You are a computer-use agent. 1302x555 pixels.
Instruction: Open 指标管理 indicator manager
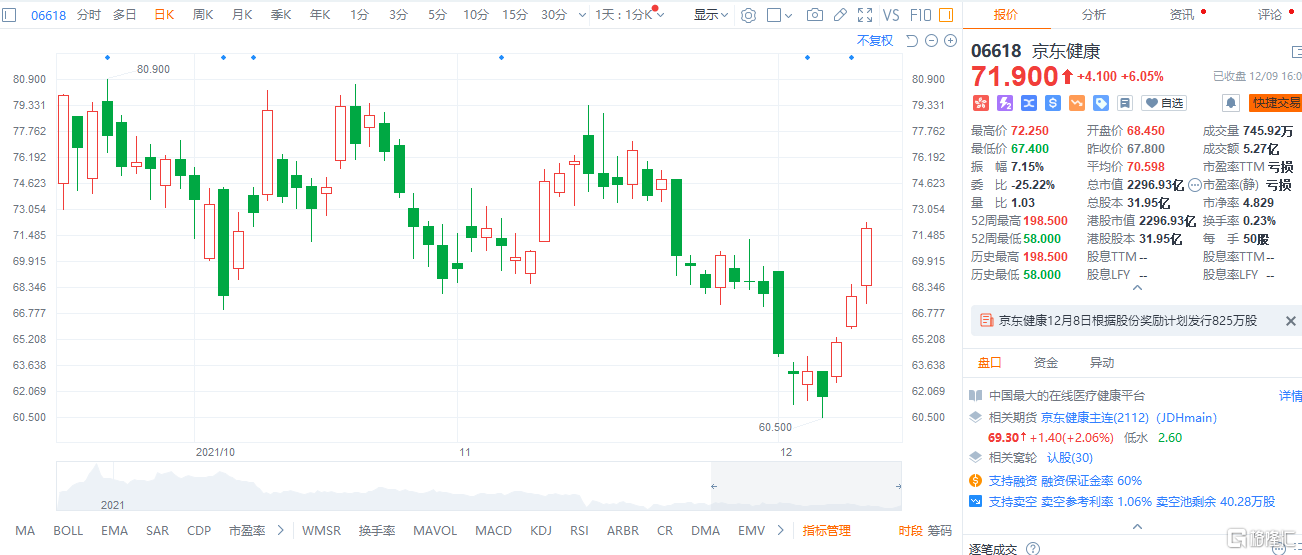[827, 531]
